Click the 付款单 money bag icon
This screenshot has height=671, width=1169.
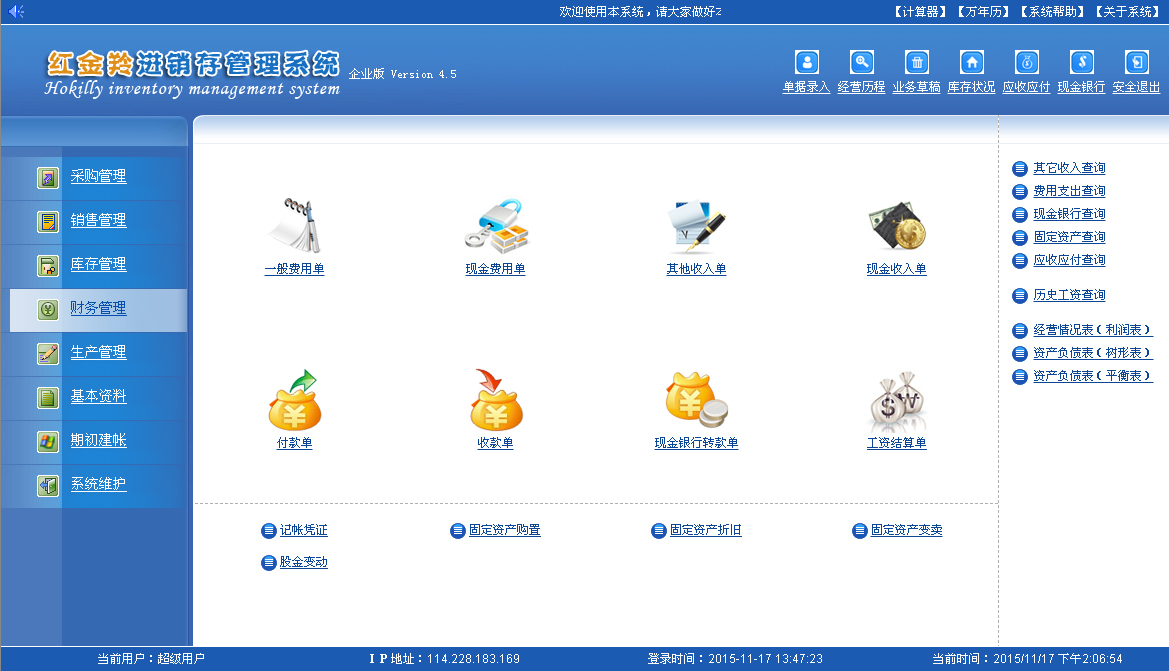(294, 400)
